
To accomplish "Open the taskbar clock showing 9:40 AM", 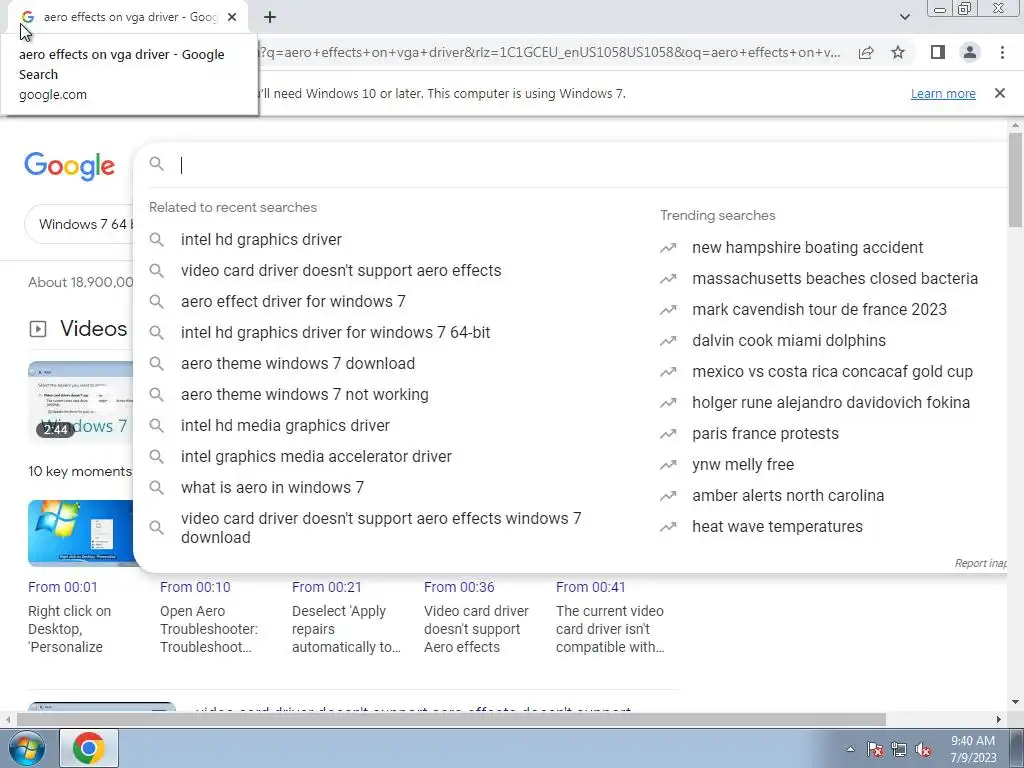I will pos(973,749).
